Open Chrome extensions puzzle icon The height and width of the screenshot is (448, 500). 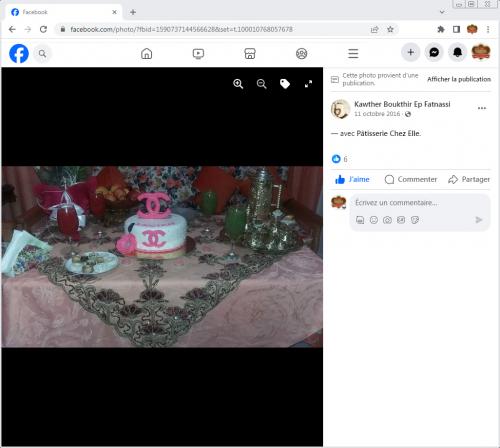(441, 29)
